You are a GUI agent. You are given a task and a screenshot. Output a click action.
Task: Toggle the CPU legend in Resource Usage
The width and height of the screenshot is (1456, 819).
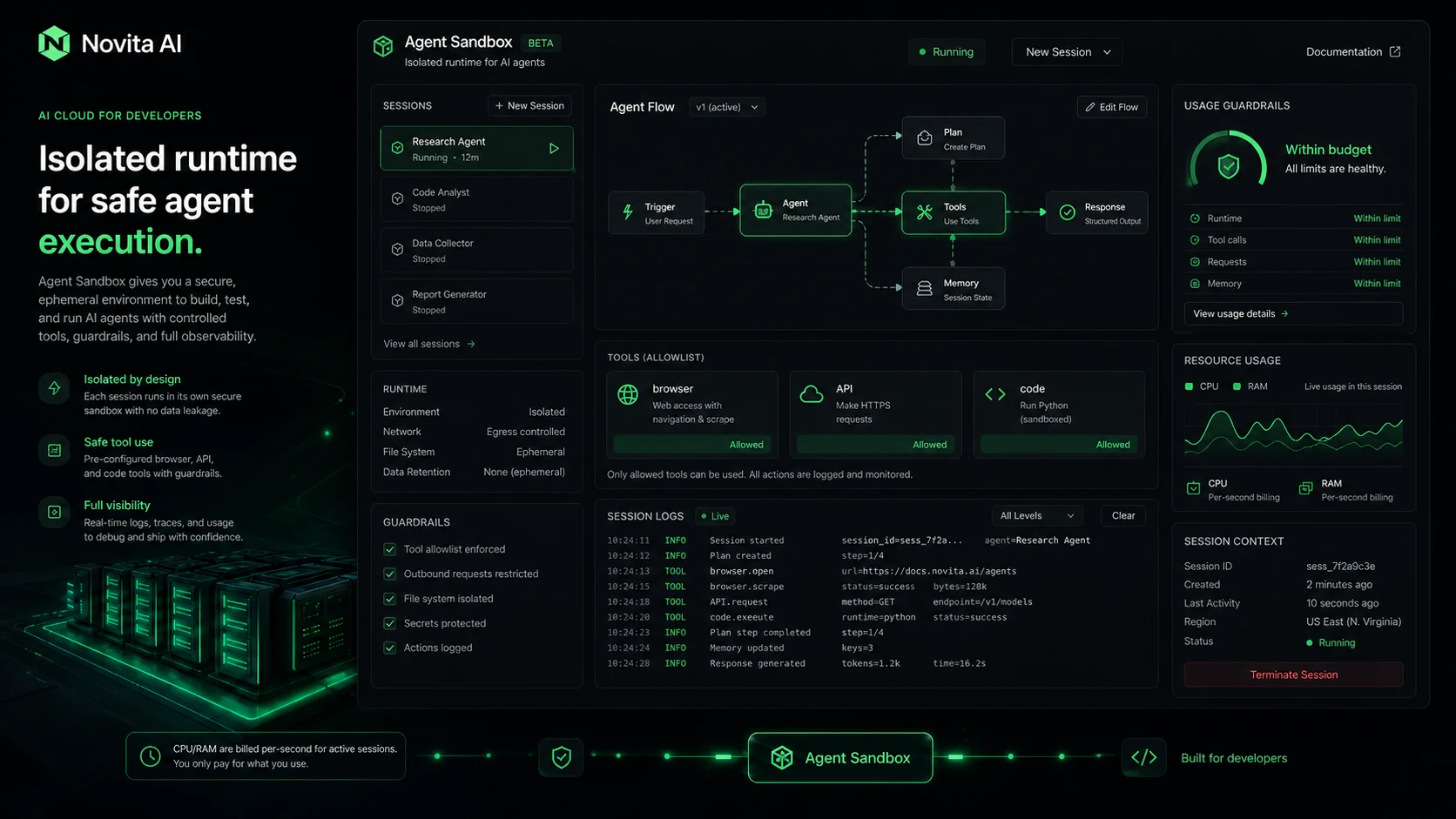click(x=1202, y=386)
